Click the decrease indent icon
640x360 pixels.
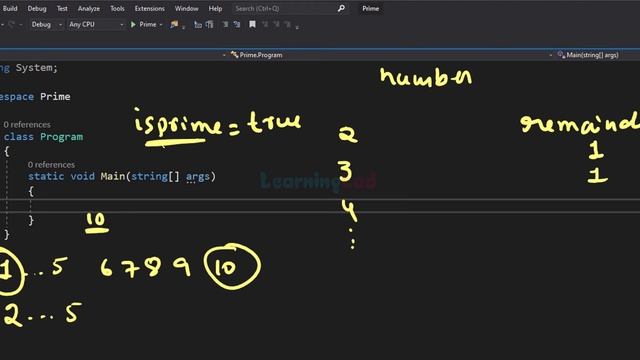click(x=225, y=24)
